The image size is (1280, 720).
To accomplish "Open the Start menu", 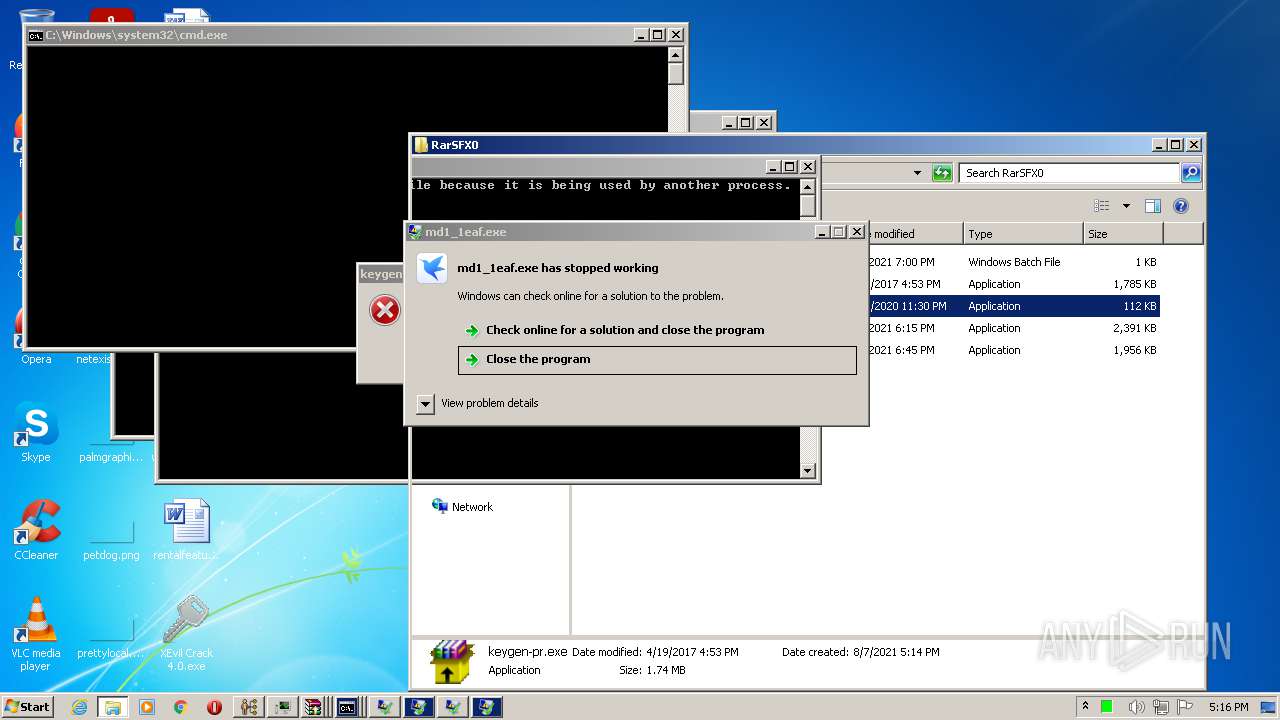I will 28,706.
